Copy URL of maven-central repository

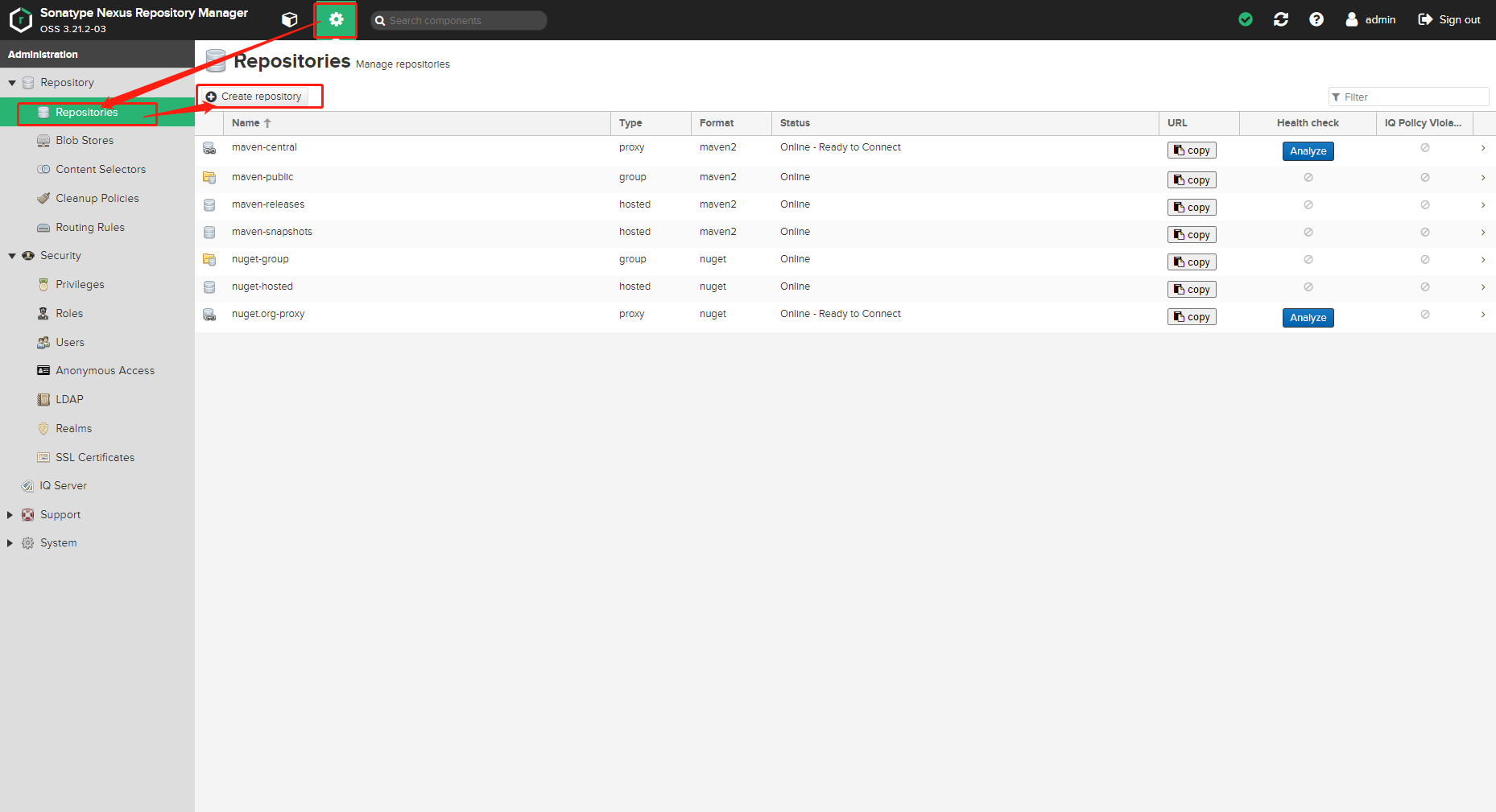pyautogui.click(x=1192, y=150)
